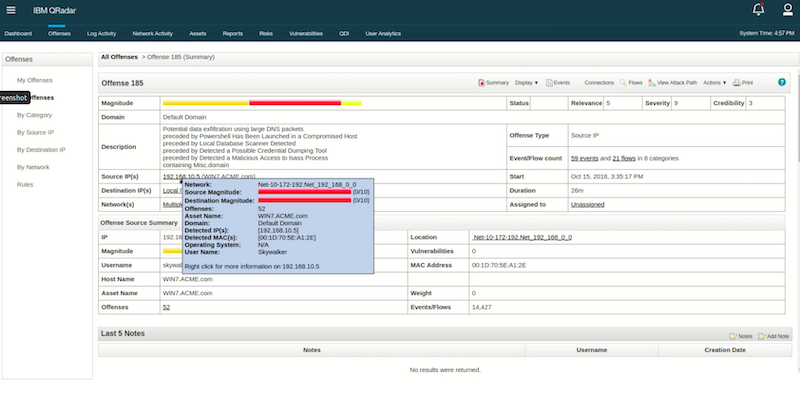Select By Destination IP in sidebar
800x395 pixels.
point(41,150)
